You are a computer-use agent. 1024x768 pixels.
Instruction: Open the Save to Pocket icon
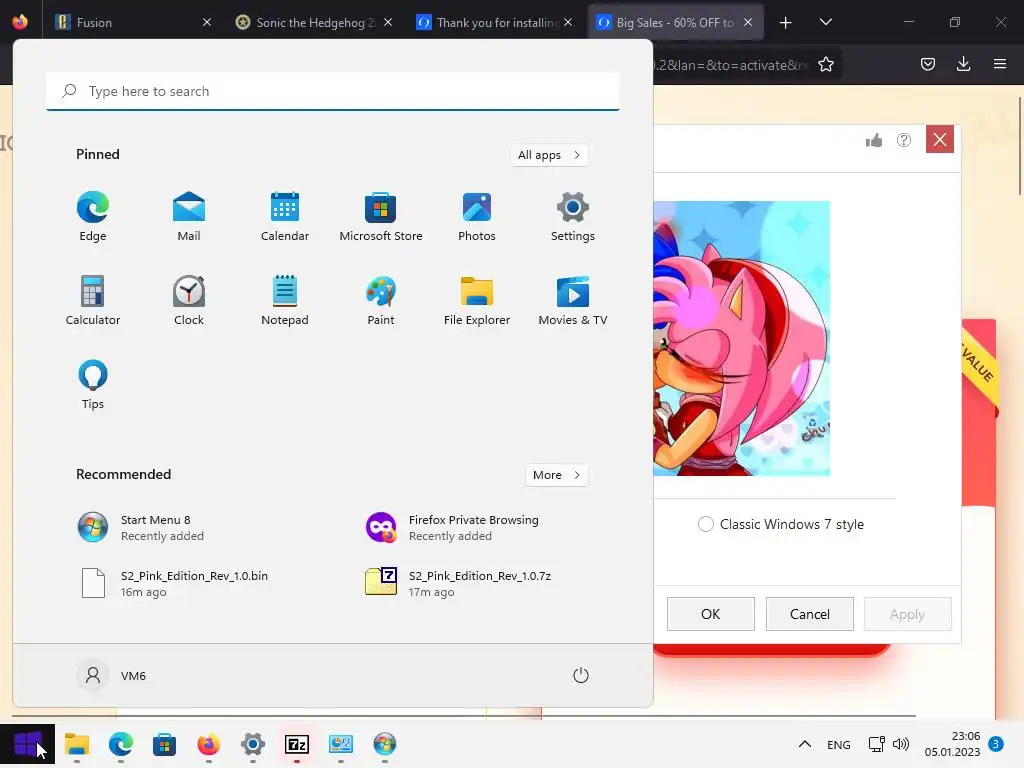[x=928, y=64]
